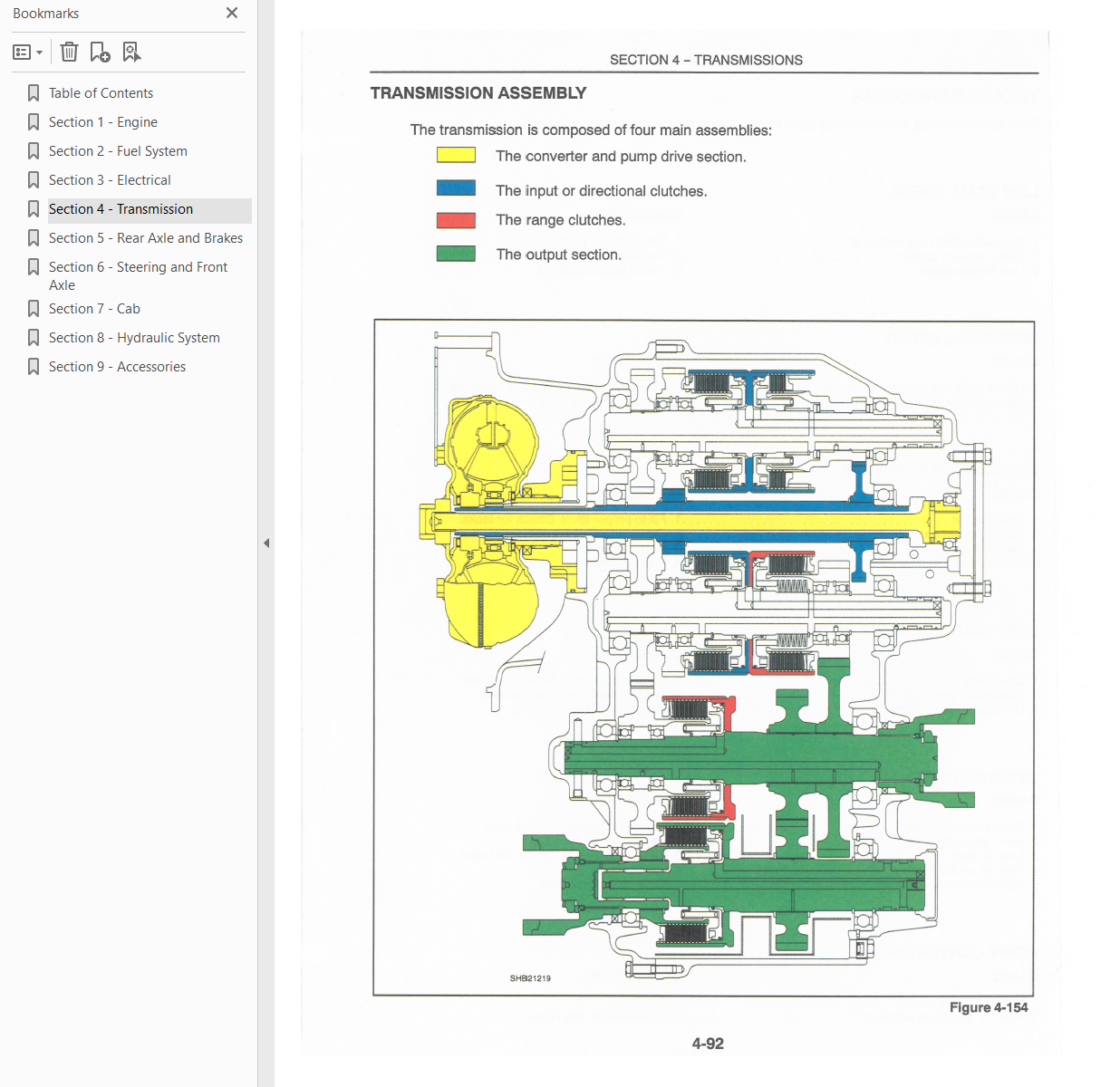Click the TRANSMISSION ASSEMBLY heading
Viewport: 1120px width, 1087px height.
[x=478, y=93]
